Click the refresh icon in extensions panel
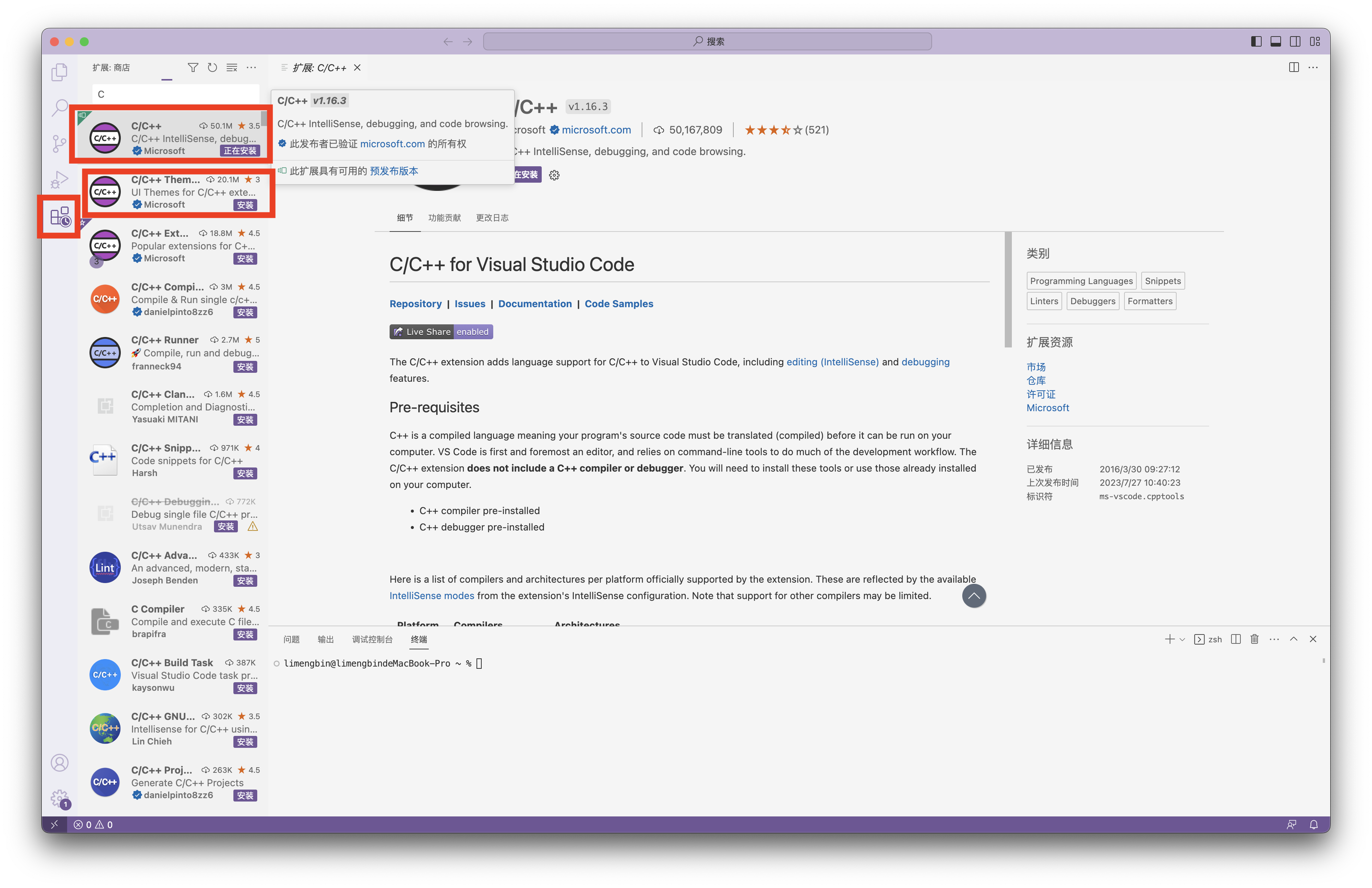Viewport: 1372px width, 888px height. (x=212, y=67)
